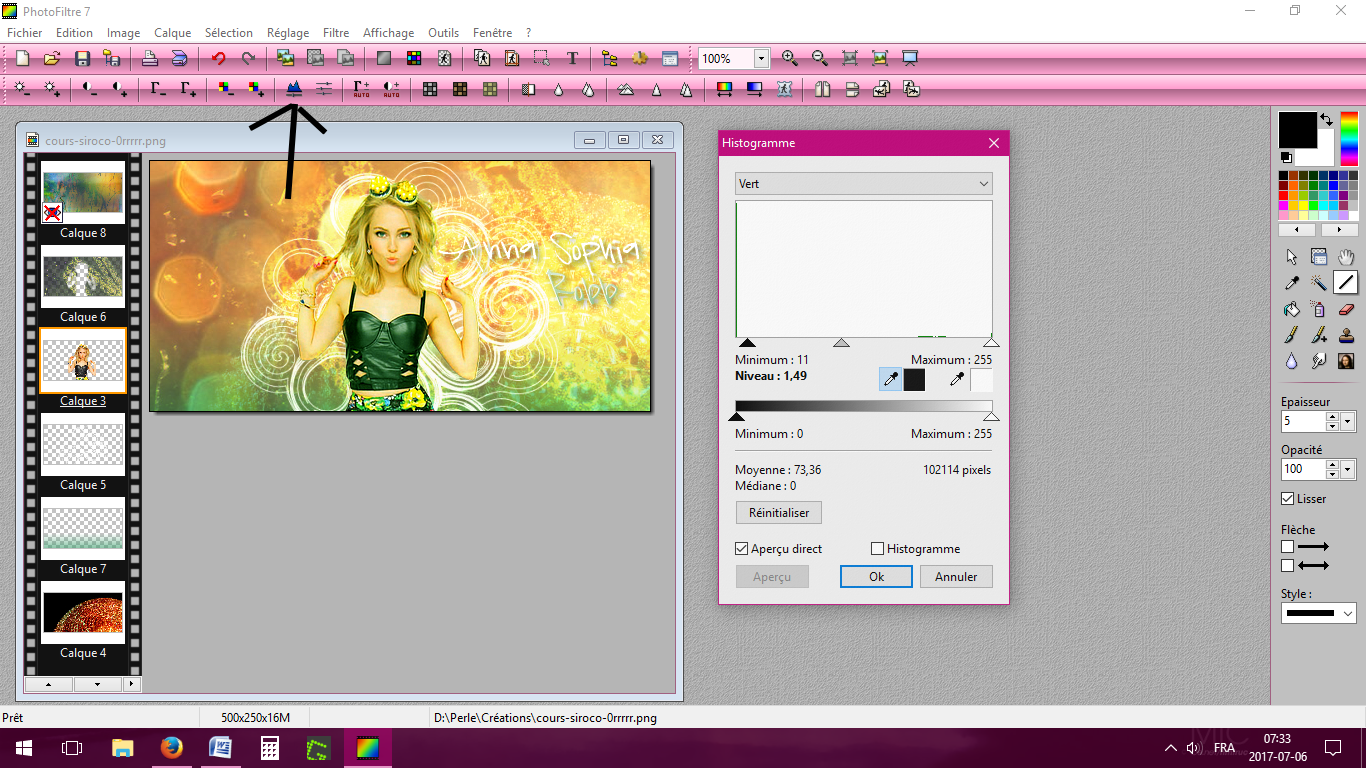The width and height of the screenshot is (1366, 768).
Task: Click the Annuler button
Action: click(956, 577)
